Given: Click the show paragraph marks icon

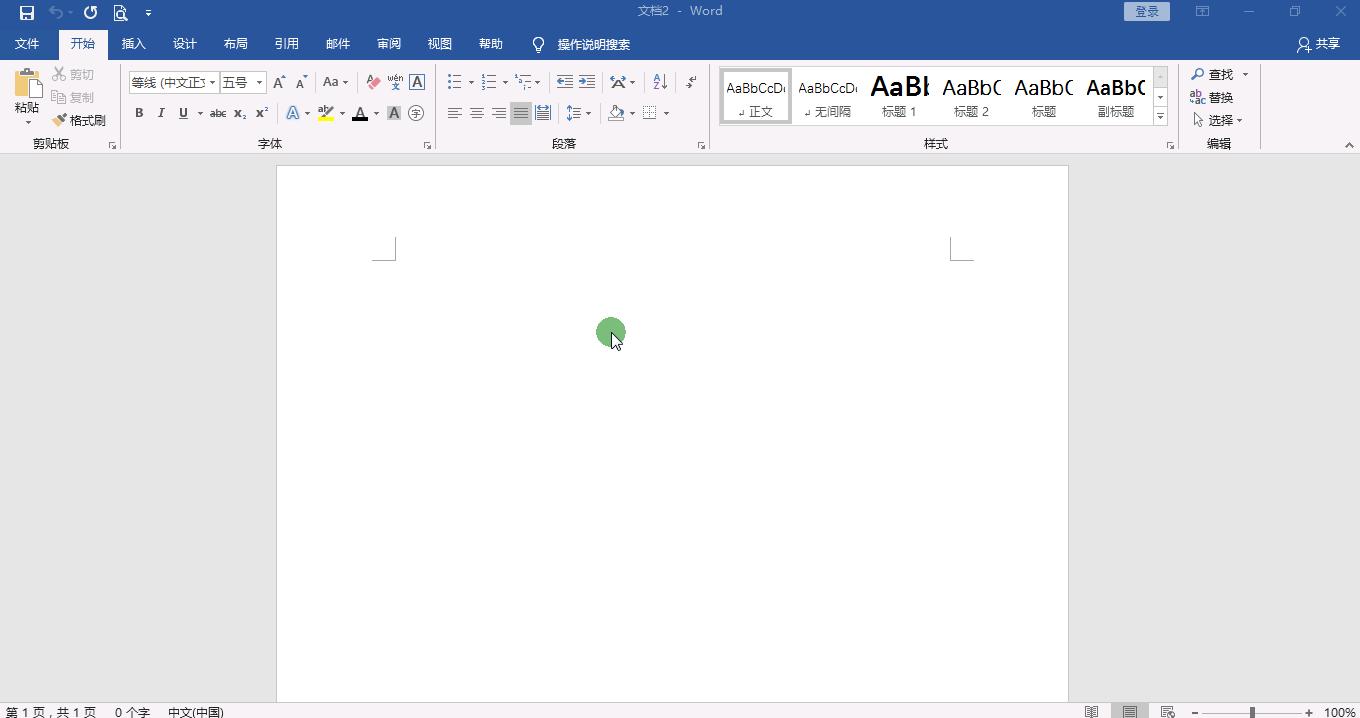Looking at the screenshot, I should (691, 82).
